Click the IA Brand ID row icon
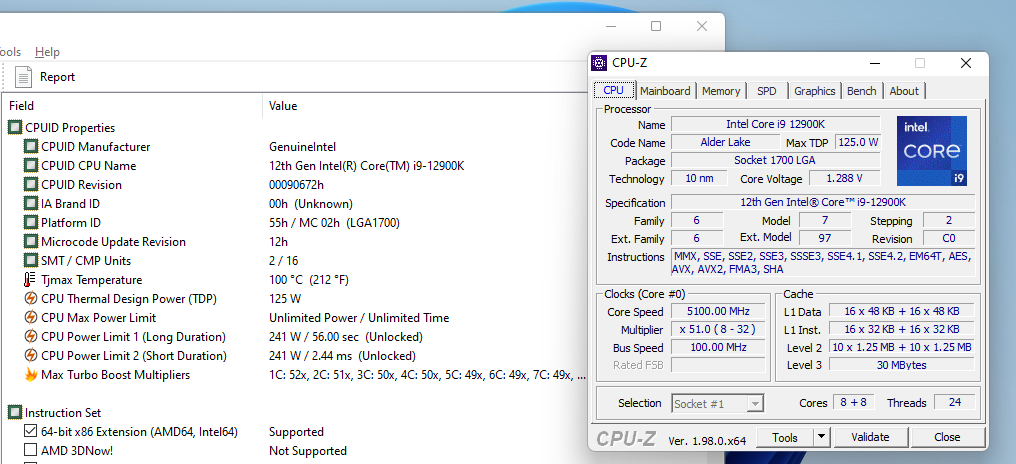The height and width of the screenshot is (464, 1016). (30, 203)
